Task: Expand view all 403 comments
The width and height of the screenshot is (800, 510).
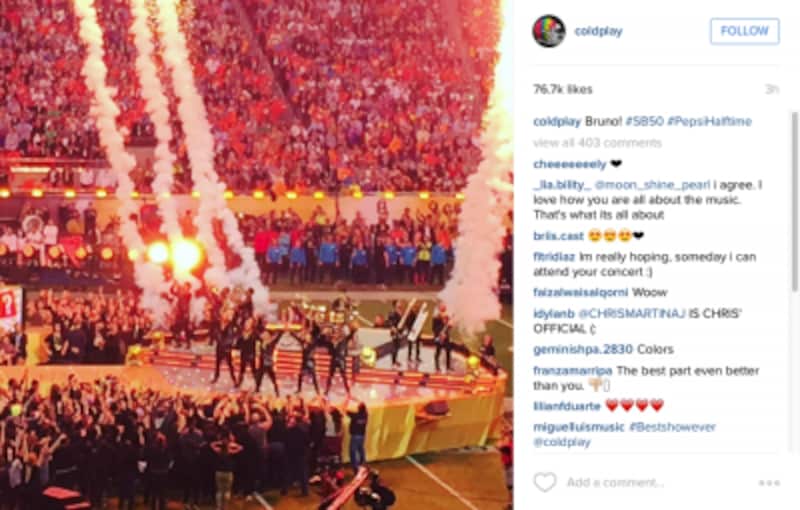Action: pos(597,143)
